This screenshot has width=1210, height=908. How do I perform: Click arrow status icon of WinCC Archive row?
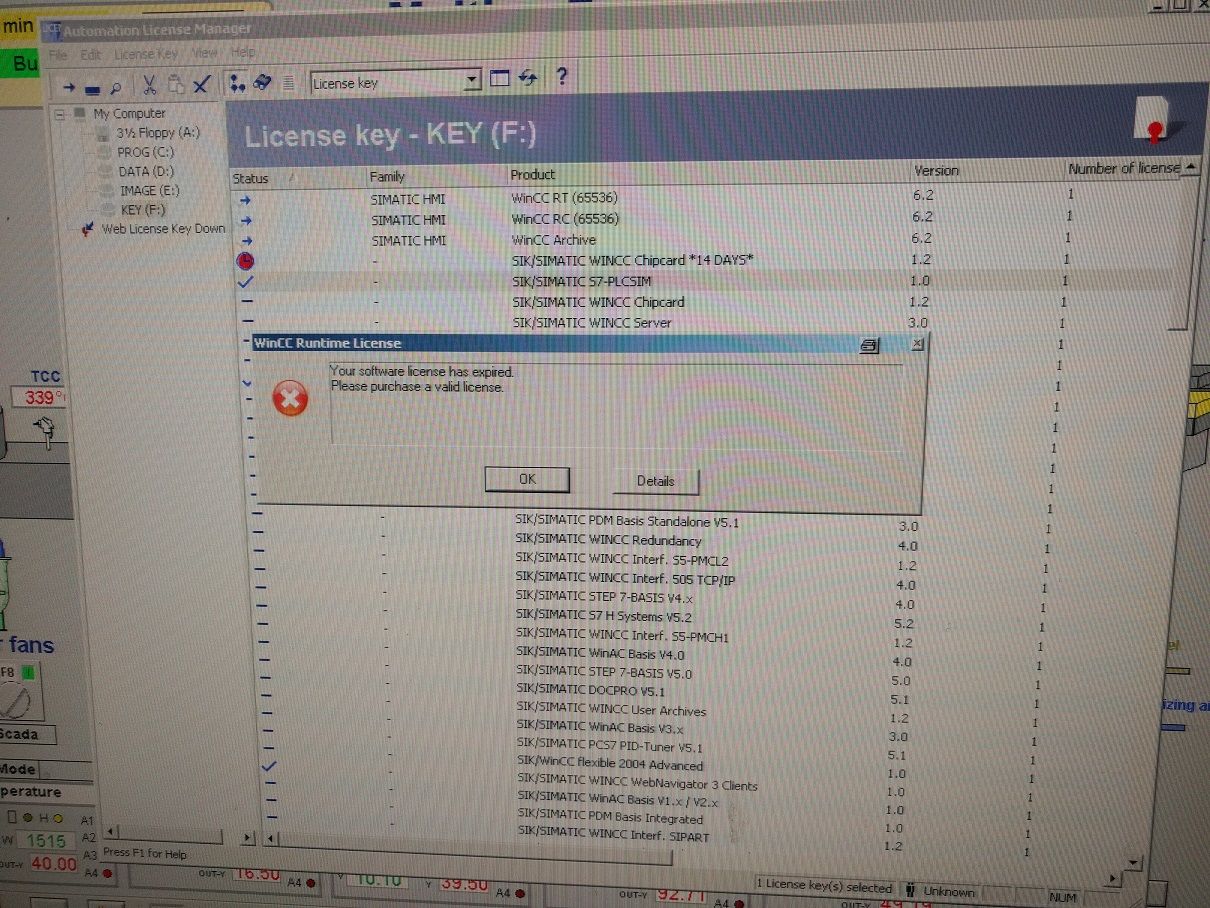pos(246,240)
